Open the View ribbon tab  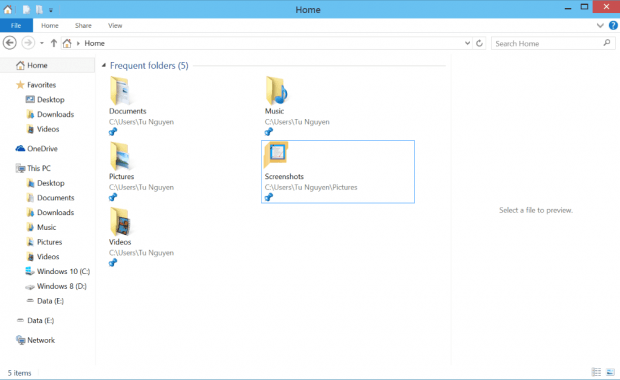[x=115, y=25]
